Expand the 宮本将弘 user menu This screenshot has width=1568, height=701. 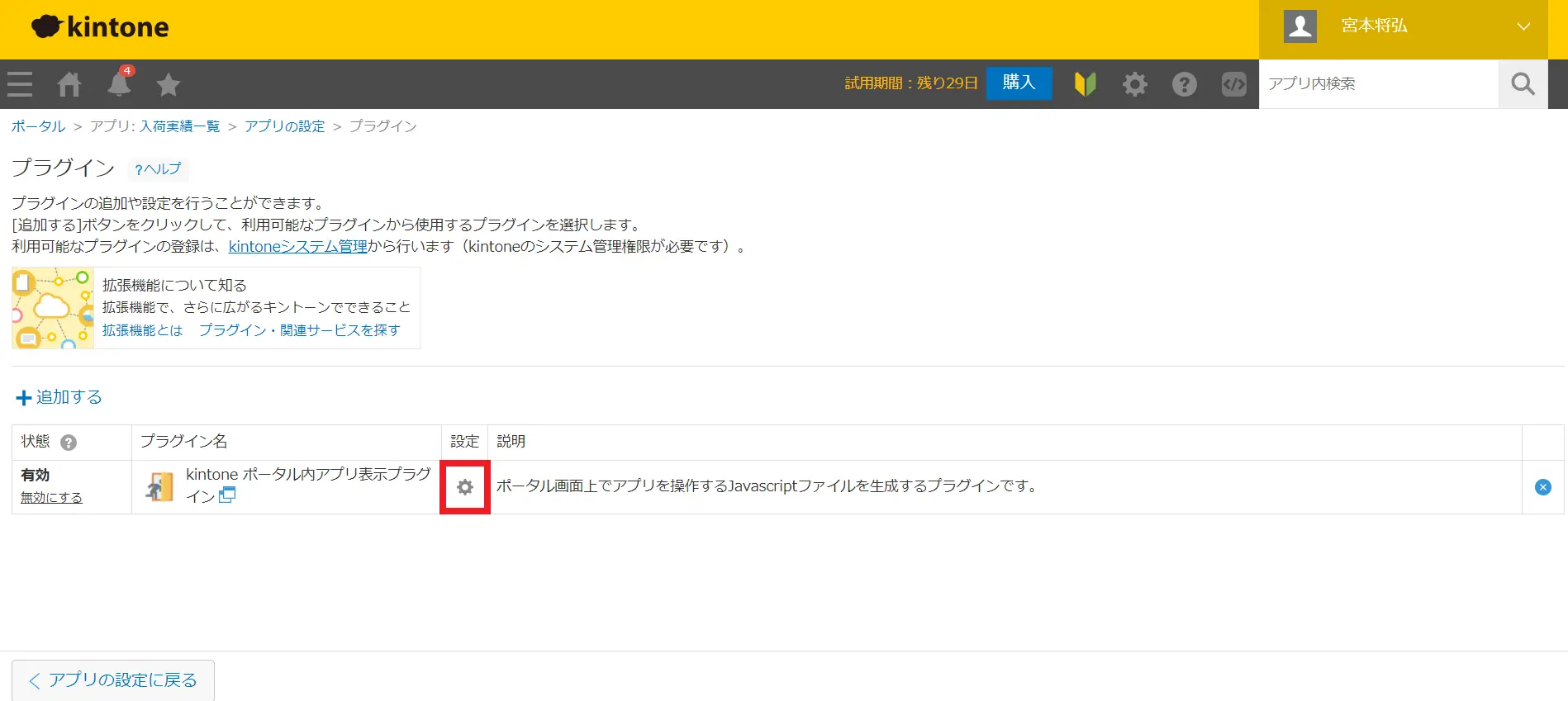pos(1523,26)
